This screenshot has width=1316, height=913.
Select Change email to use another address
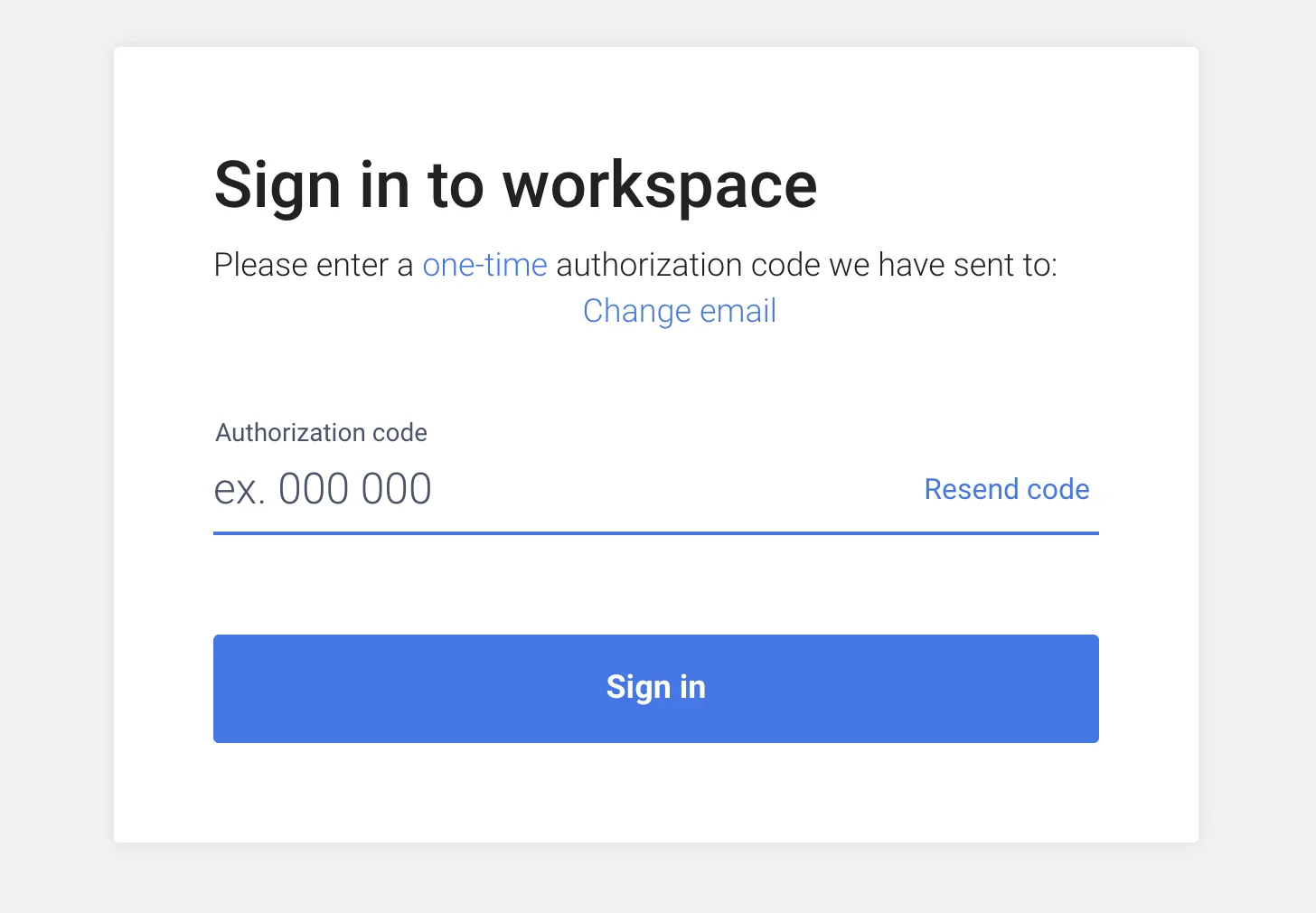pos(679,311)
